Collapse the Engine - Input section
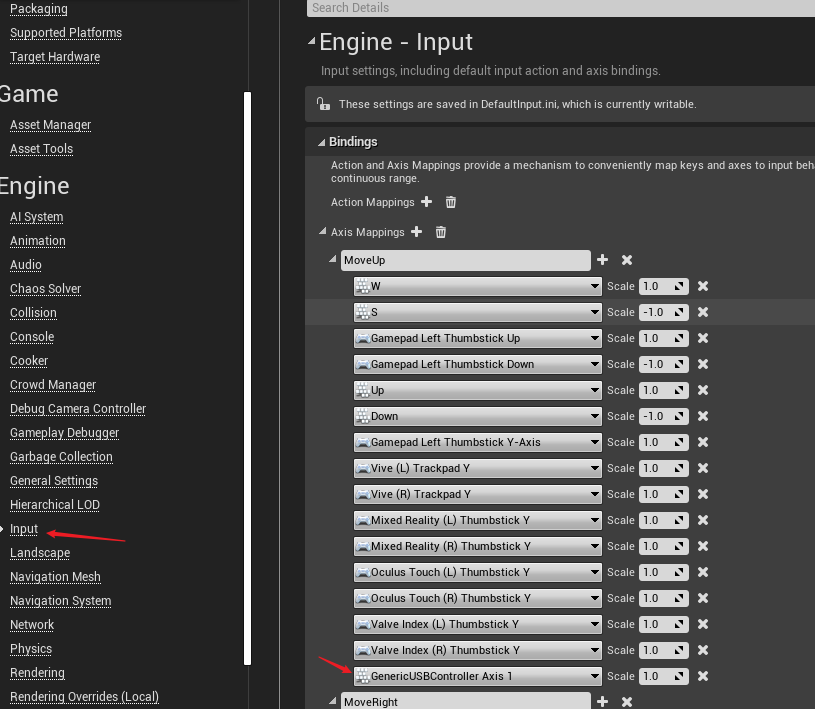This screenshot has width=815, height=709. click(x=311, y=41)
